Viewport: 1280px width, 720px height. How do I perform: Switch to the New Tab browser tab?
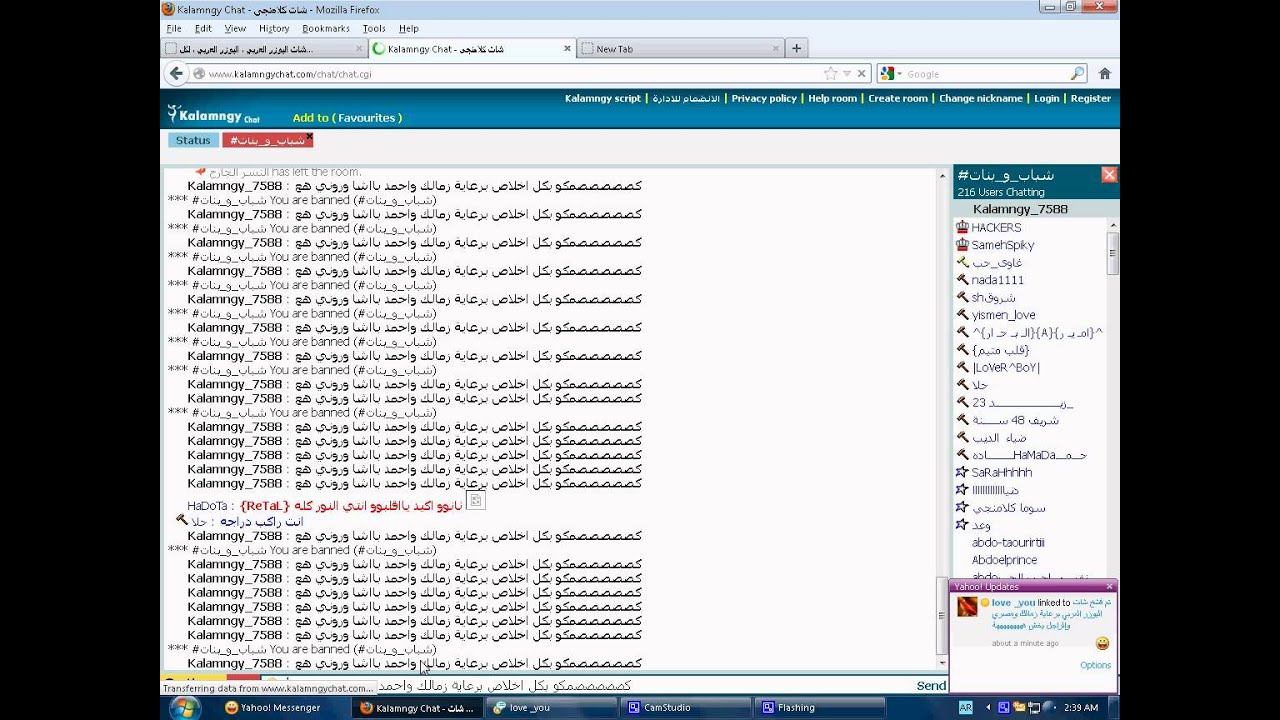tap(680, 48)
